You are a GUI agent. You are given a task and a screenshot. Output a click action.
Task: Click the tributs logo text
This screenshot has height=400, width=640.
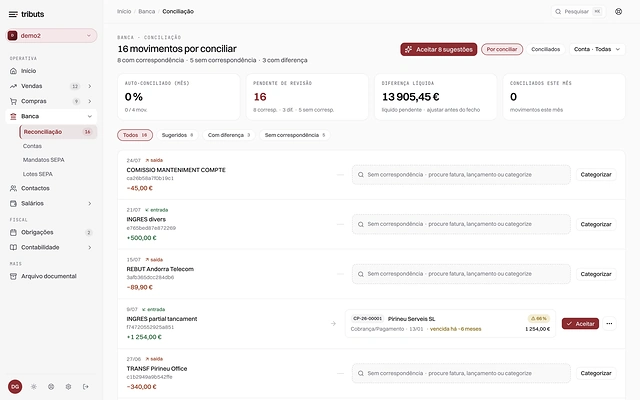pos(33,14)
